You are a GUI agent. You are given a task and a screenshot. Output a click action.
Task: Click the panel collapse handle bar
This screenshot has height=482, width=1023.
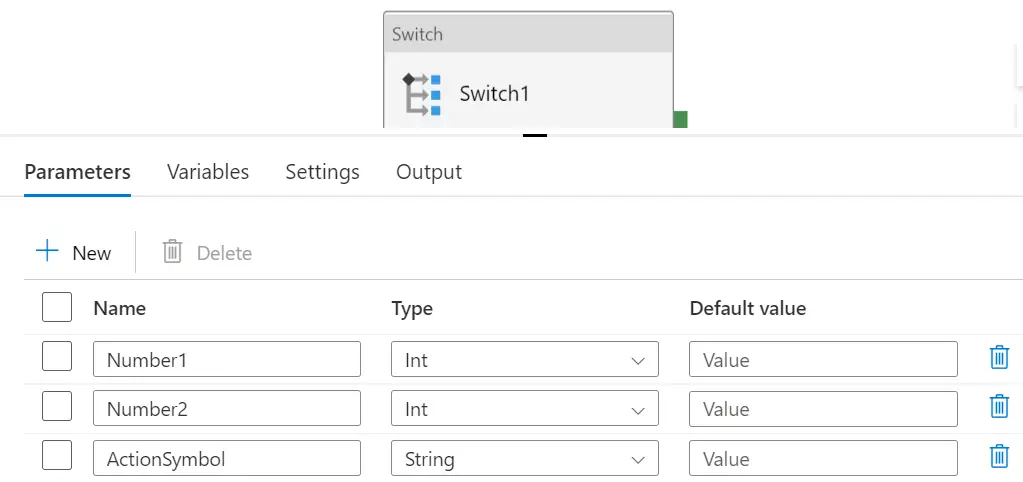pyautogui.click(x=535, y=136)
